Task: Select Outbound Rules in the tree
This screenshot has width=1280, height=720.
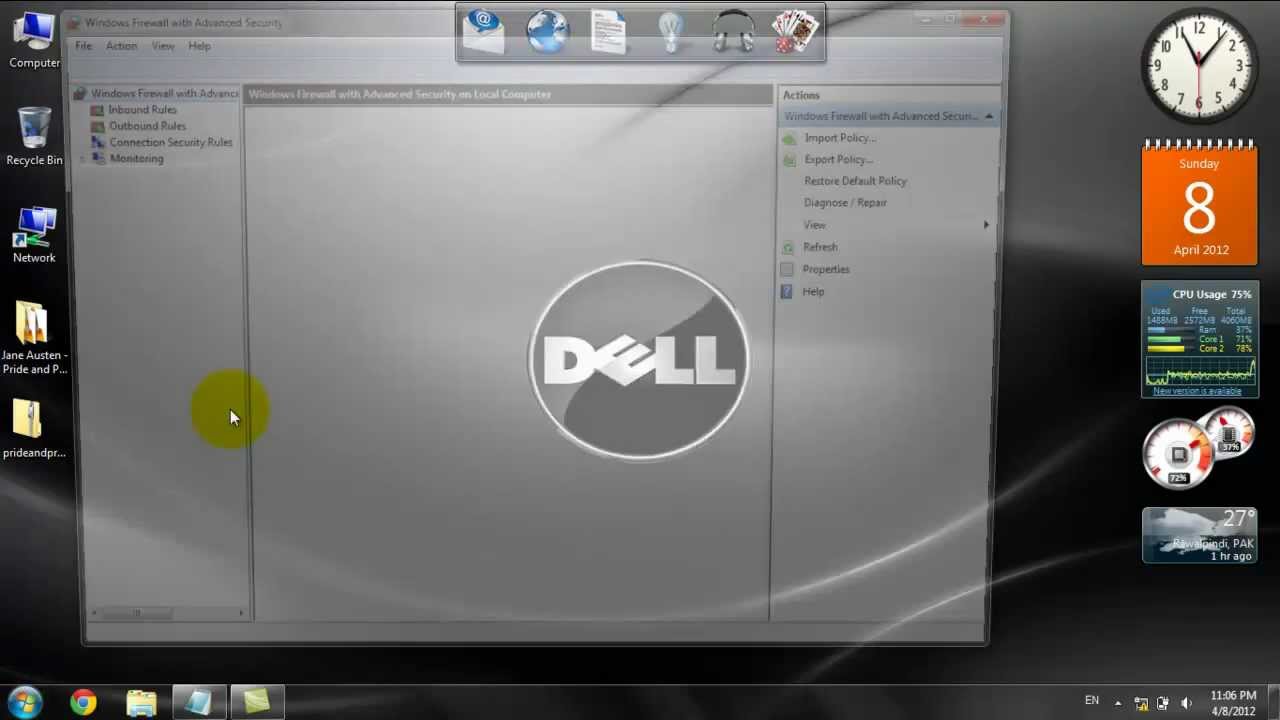Action: (147, 126)
